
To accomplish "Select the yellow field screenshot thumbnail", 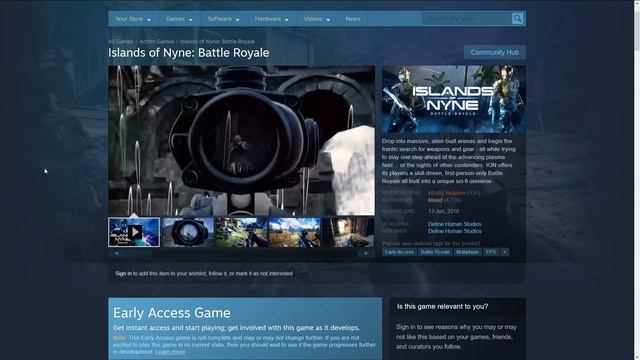I will [295, 232].
